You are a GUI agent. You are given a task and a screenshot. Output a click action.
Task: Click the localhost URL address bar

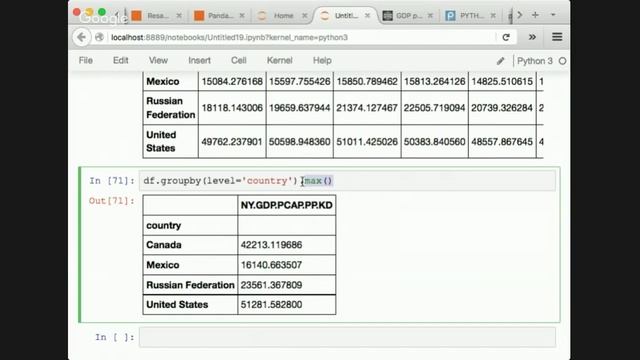[301, 38]
